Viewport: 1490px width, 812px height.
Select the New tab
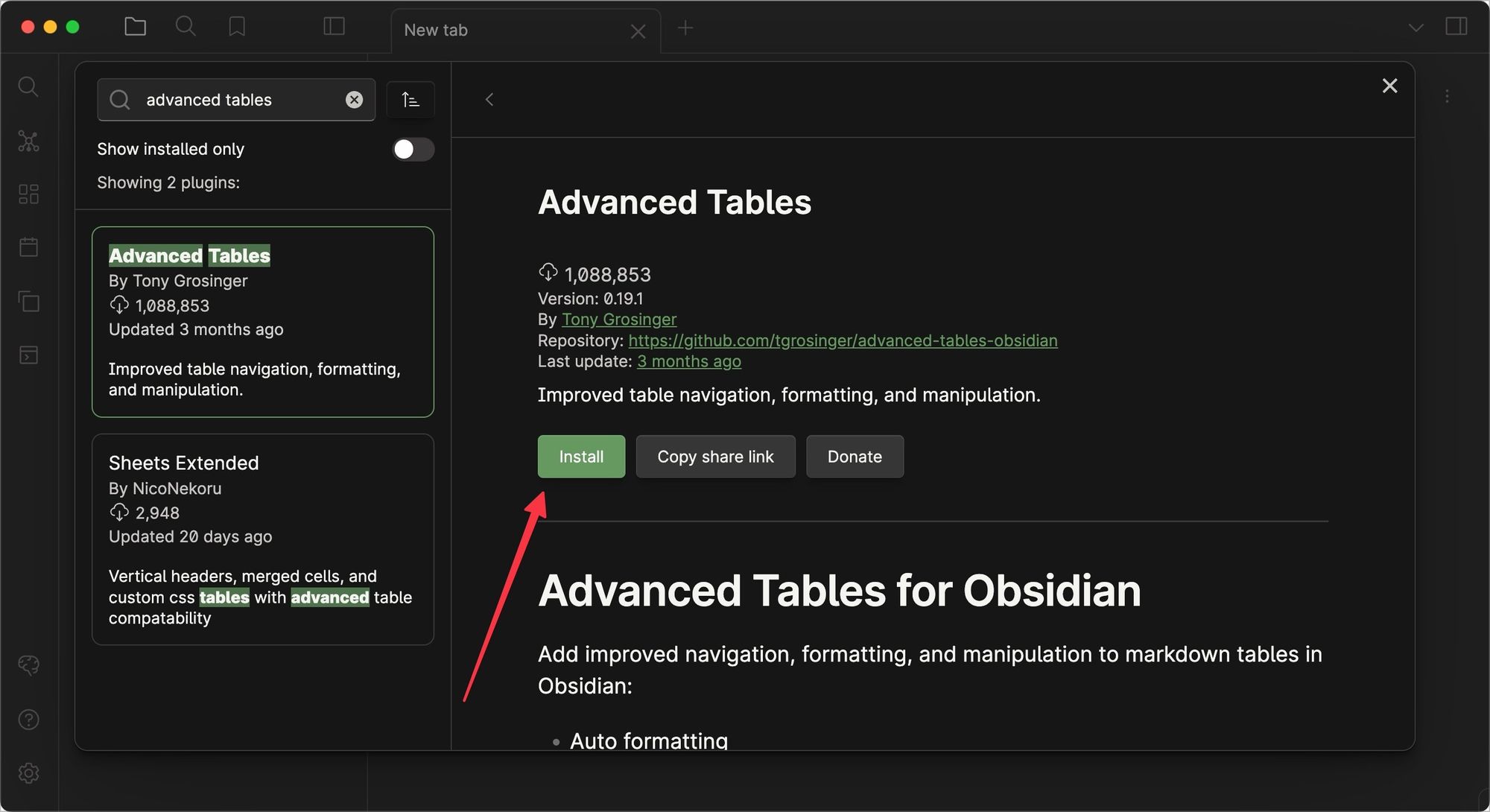435,30
